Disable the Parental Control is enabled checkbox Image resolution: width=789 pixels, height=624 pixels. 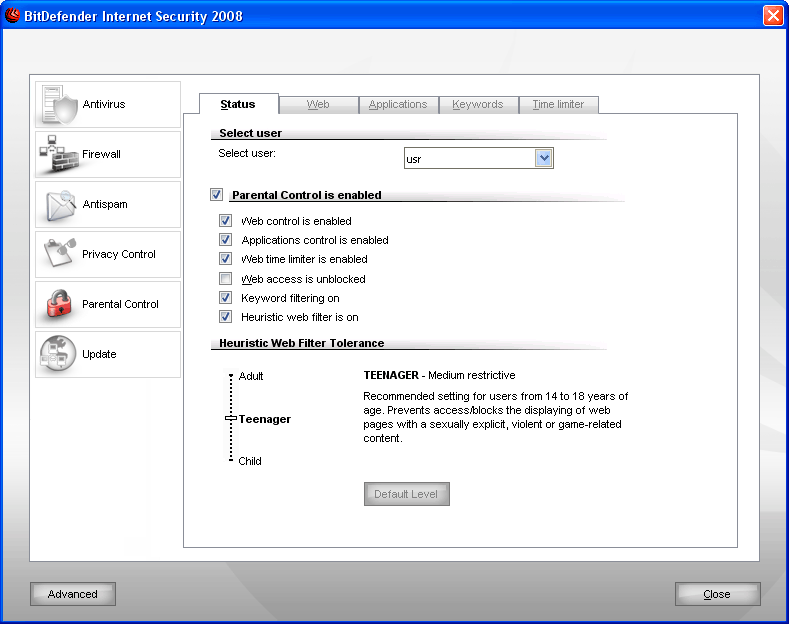[216, 194]
